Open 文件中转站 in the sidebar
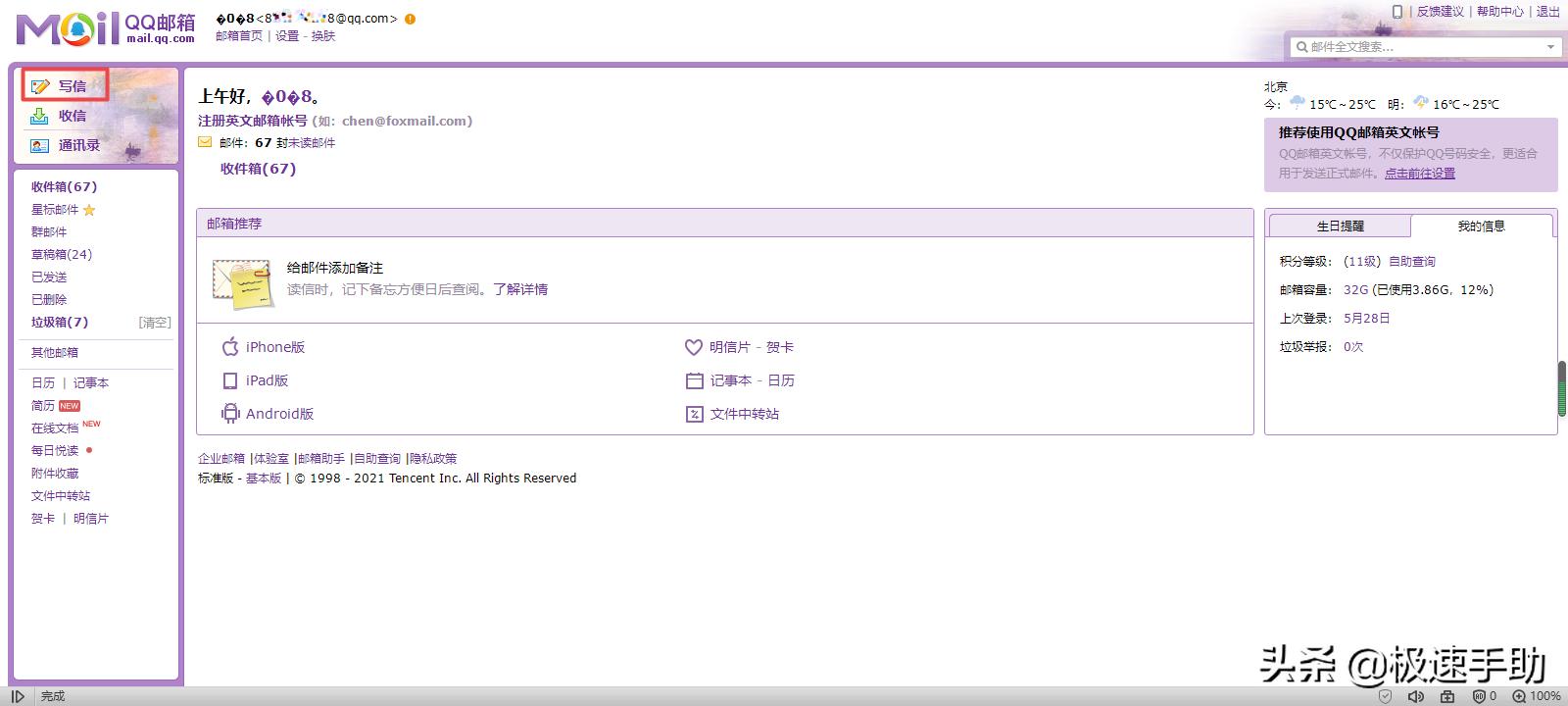This screenshot has width=1568, height=706. point(61,496)
